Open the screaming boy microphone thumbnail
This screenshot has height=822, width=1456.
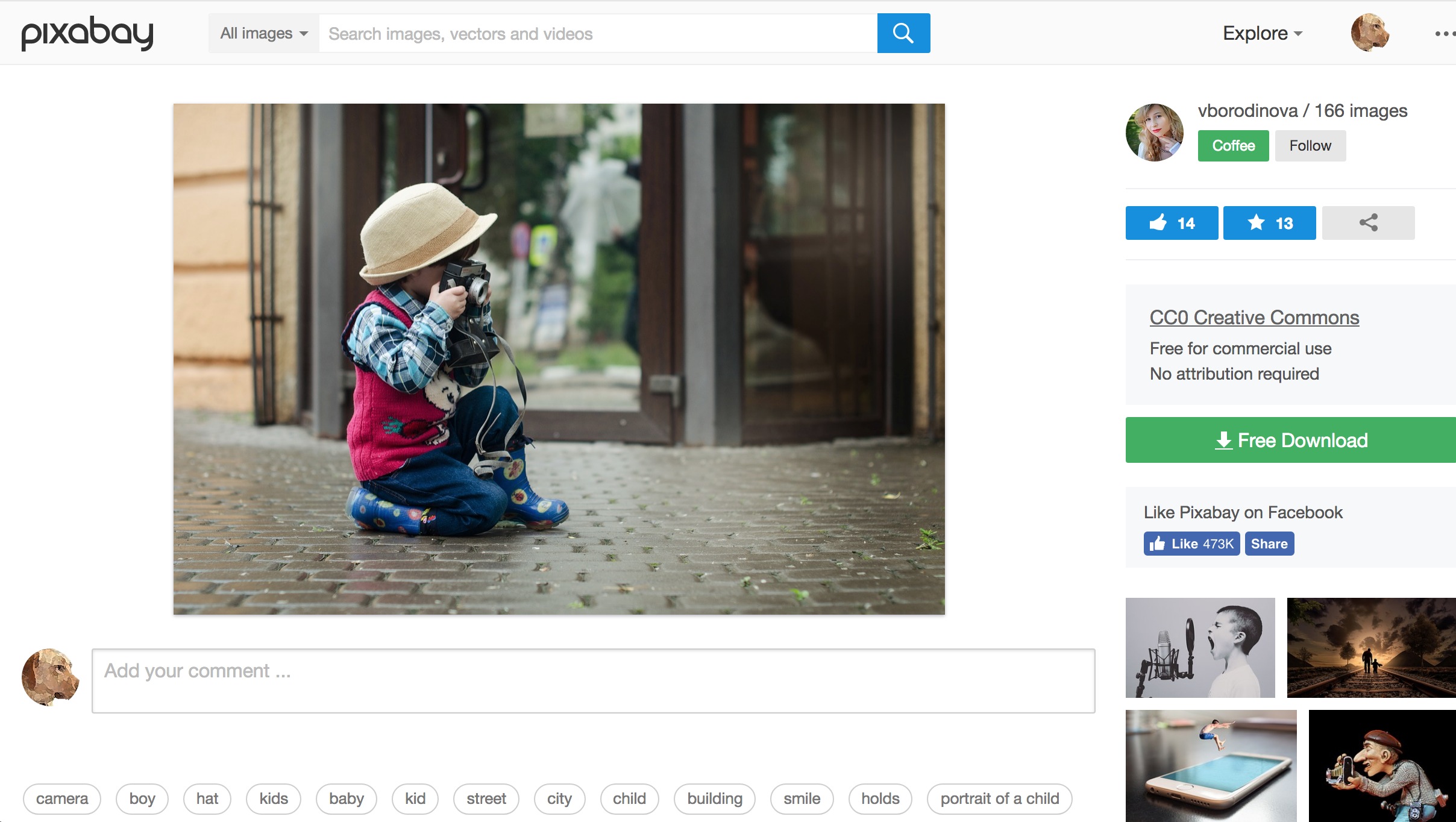coord(1199,647)
